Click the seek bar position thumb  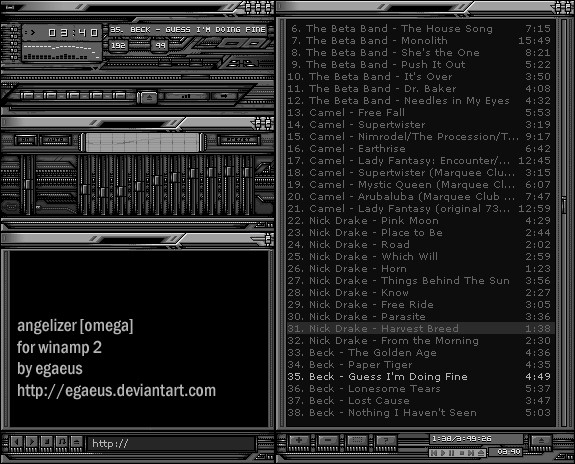[x=195, y=77]
